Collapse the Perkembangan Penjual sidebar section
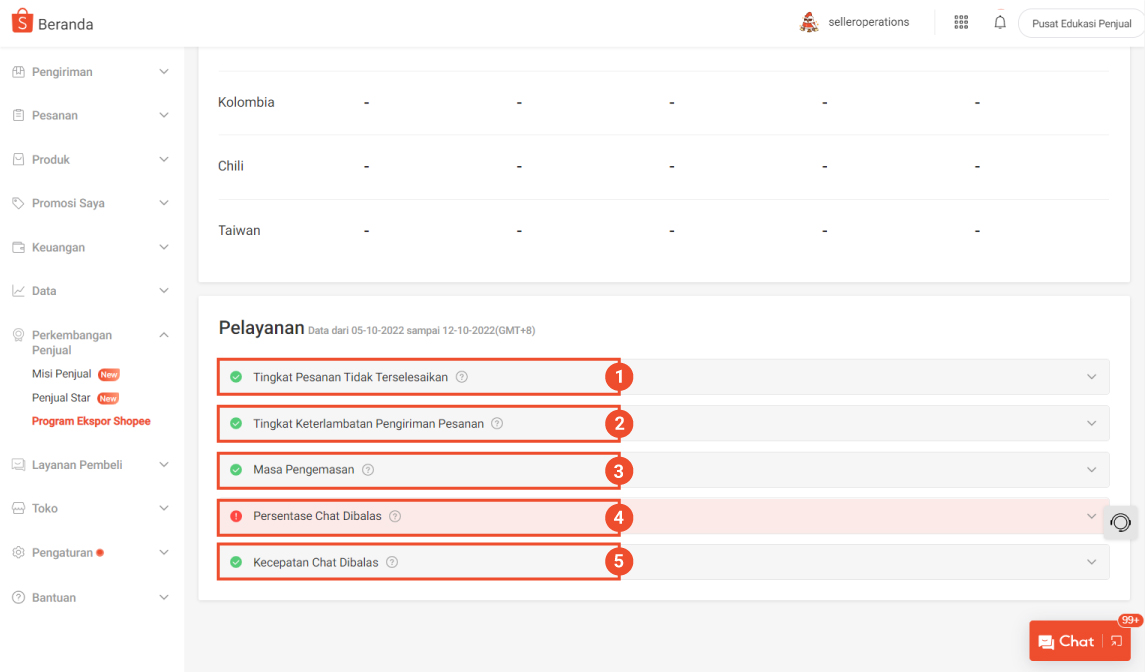This screenshot has height=672, width=1145. tap(163, 334)
